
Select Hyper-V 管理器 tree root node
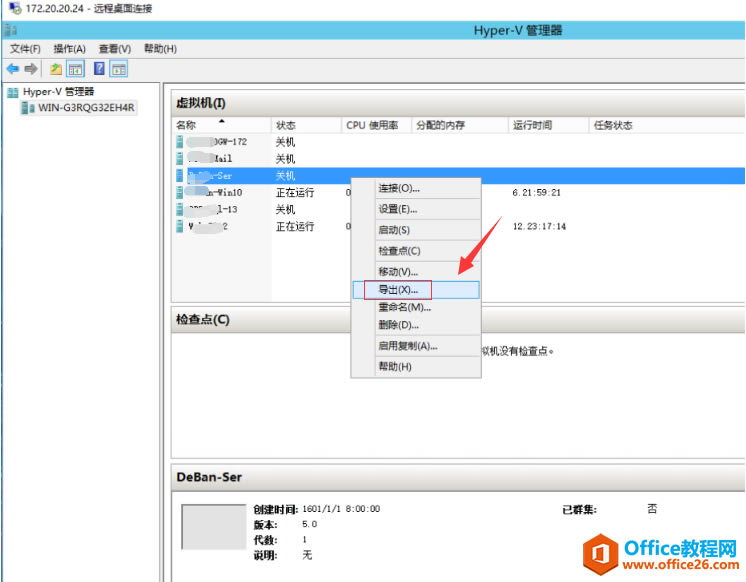tap(59, 92)
